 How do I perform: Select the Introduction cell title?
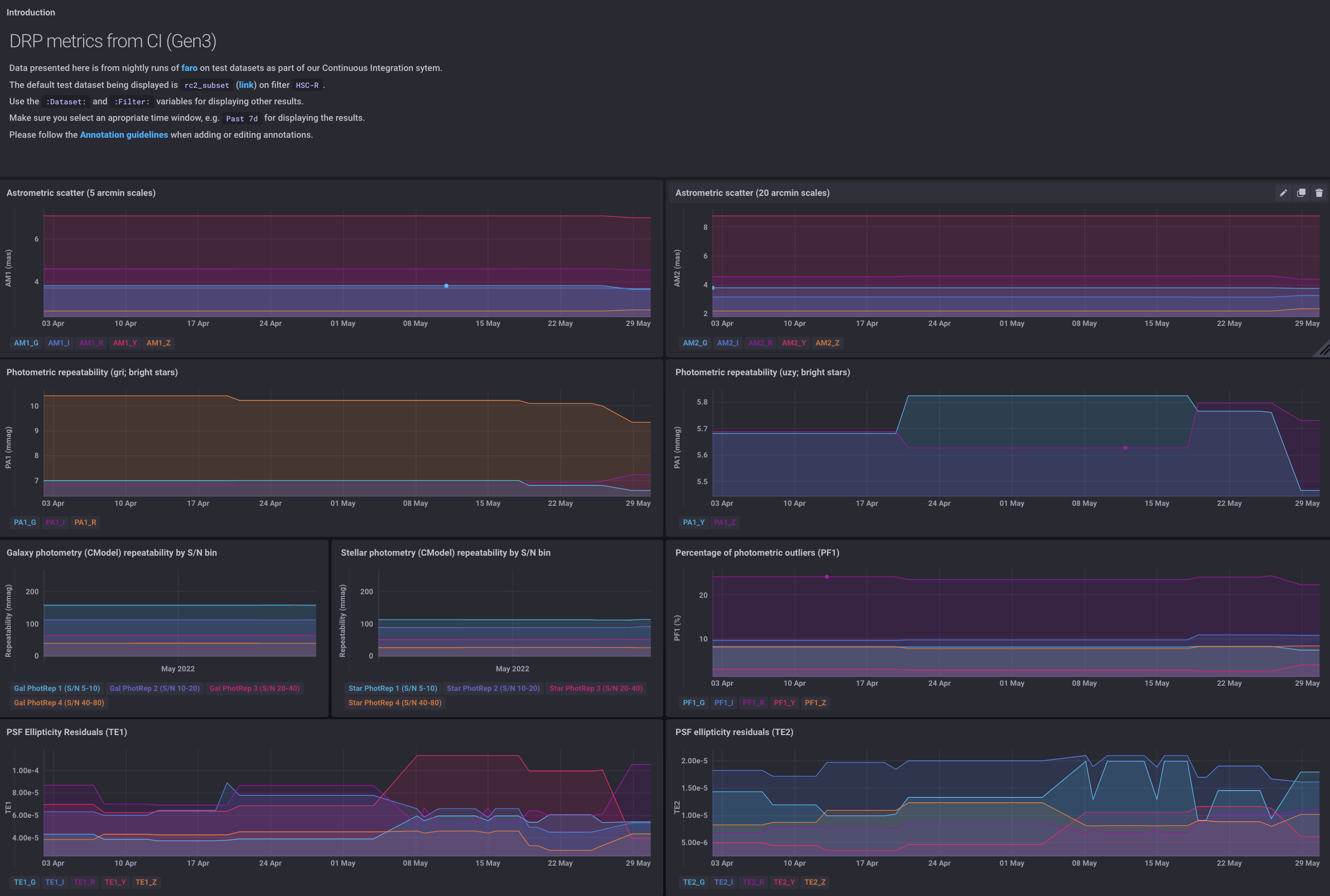tap(31, 12)
